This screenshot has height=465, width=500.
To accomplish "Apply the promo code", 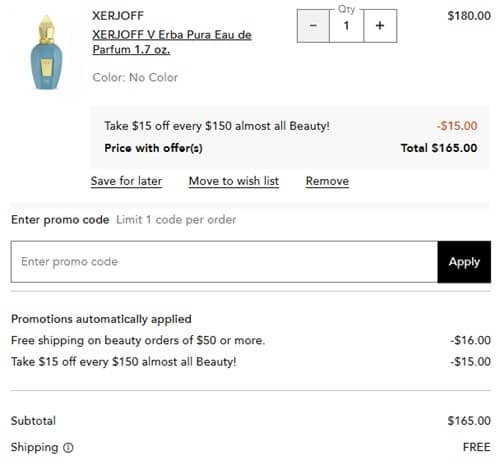I will tap(464, 262).
